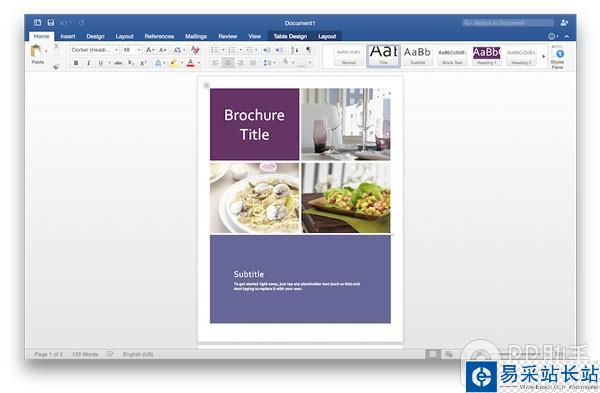600x393 pixels.
Task: Increase font size with grow font icon
Action: 150,50
